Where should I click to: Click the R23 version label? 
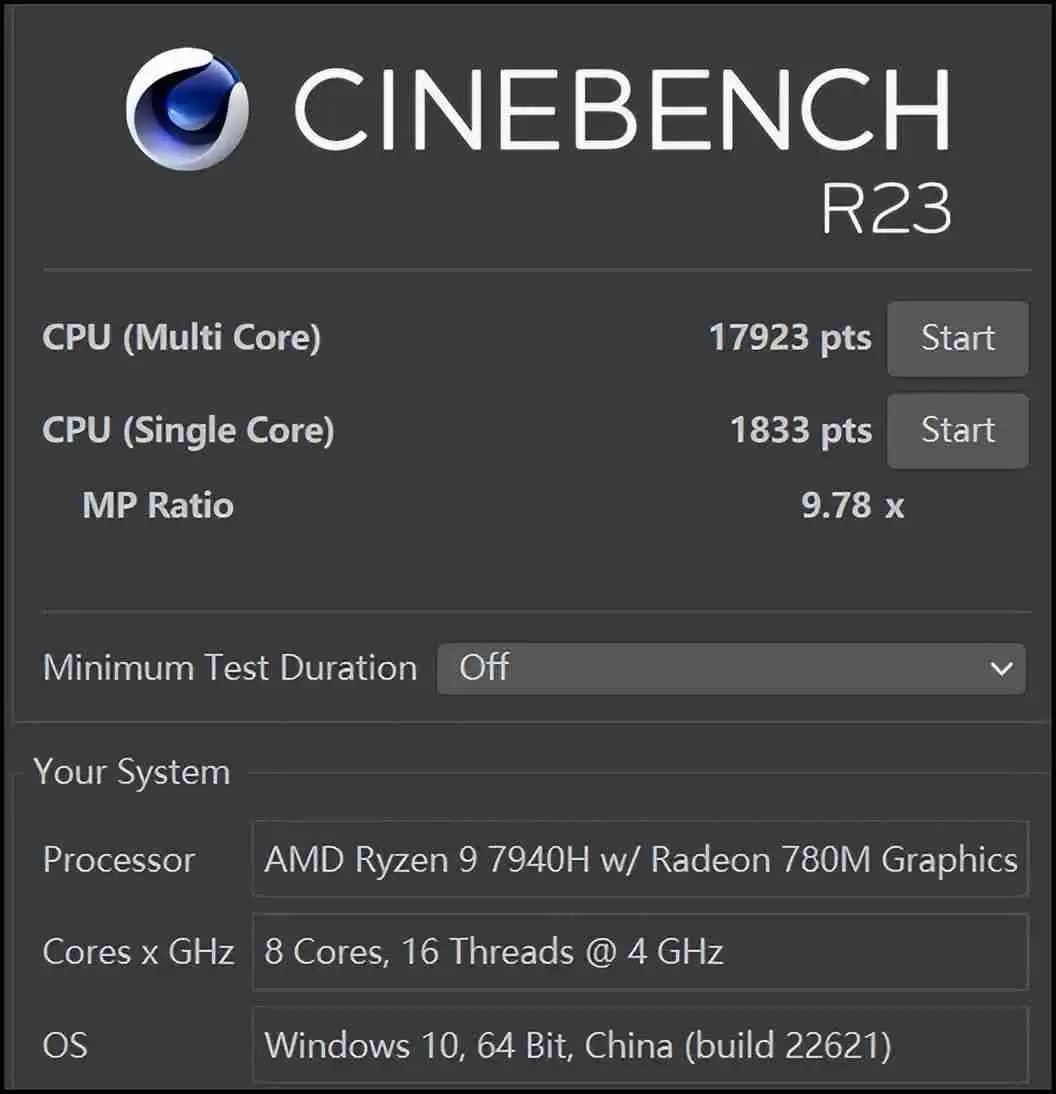tap(884, 207)
